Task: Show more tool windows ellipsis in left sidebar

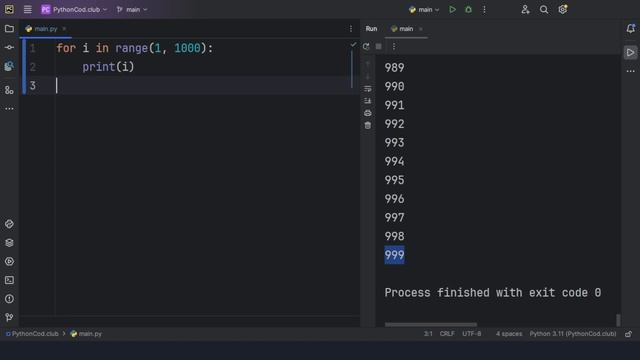Action: coord(9,109)
